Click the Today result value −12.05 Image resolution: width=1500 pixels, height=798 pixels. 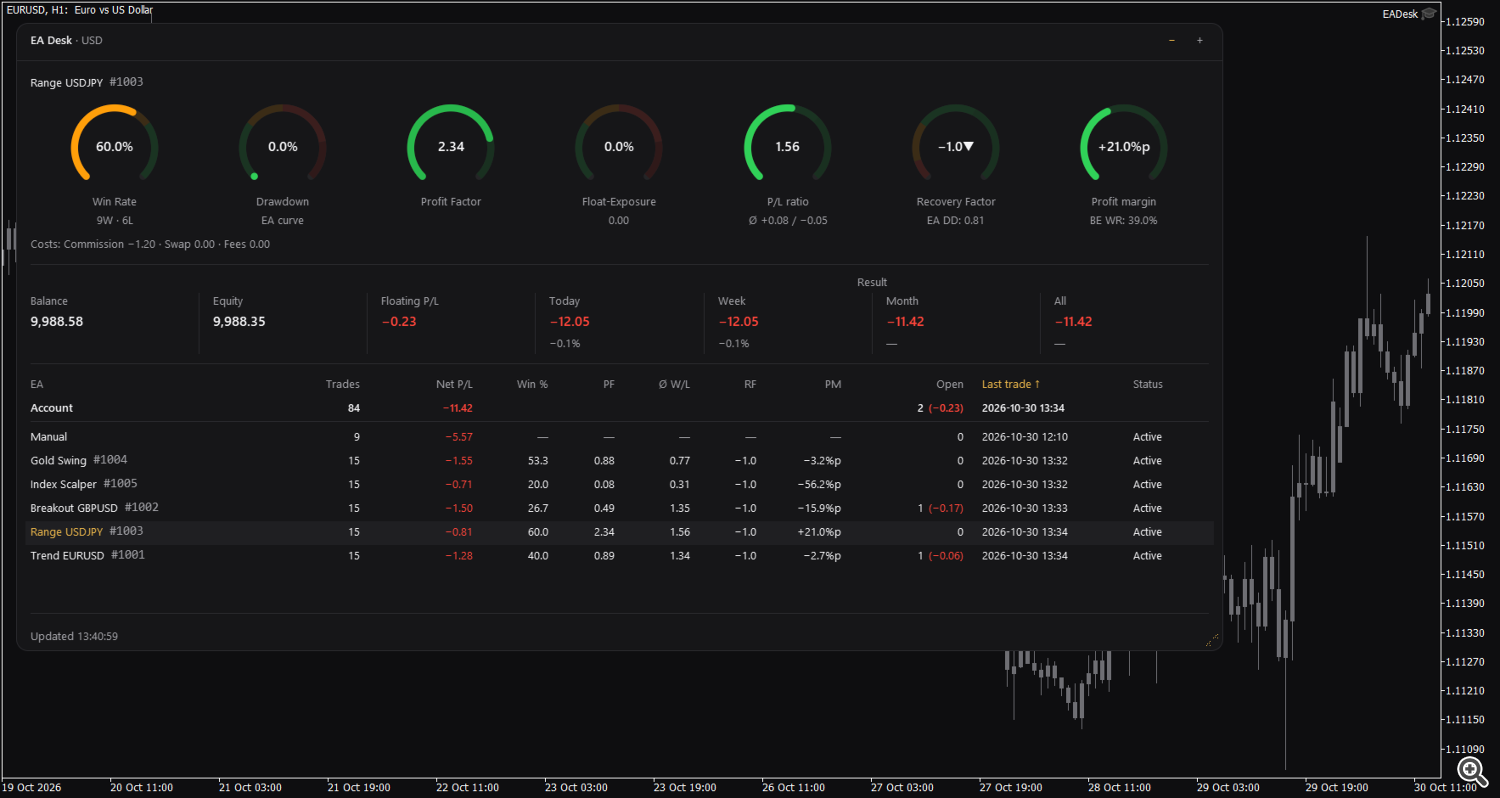[570, 322]
